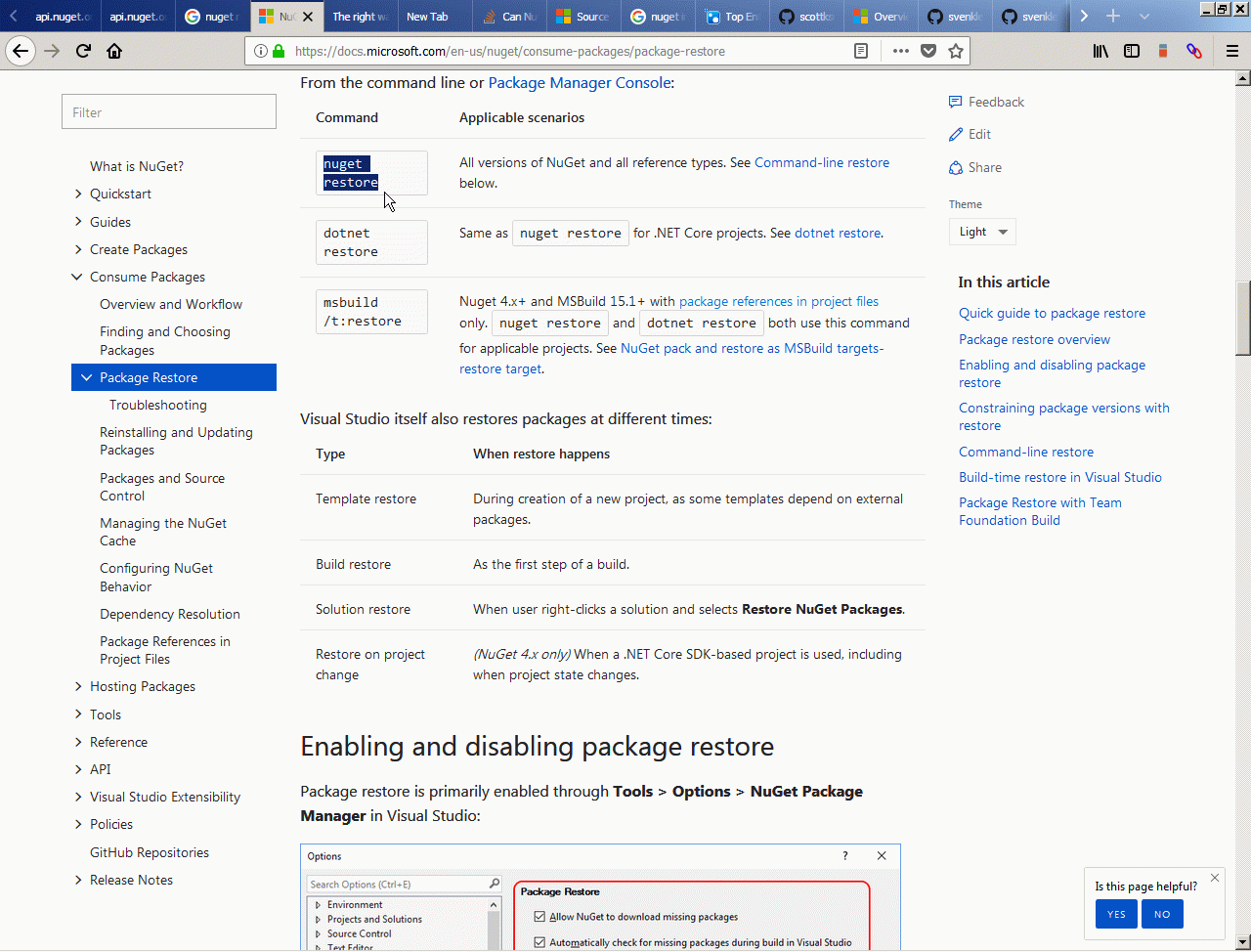Click the Edit pencil icon
This screenshot has width=1251, height=952.
coord(956,134)
